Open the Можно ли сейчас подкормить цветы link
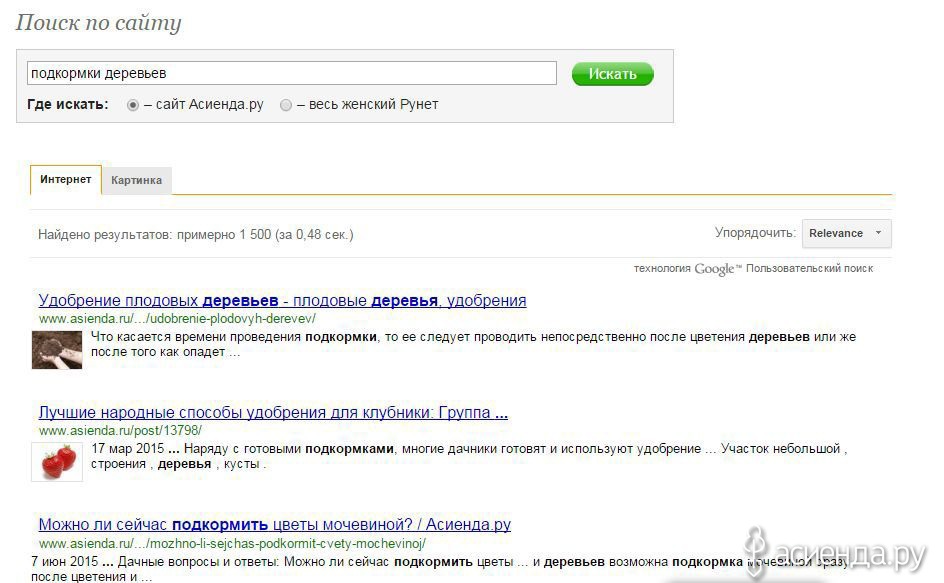The image size is (944, 583). 275,525
